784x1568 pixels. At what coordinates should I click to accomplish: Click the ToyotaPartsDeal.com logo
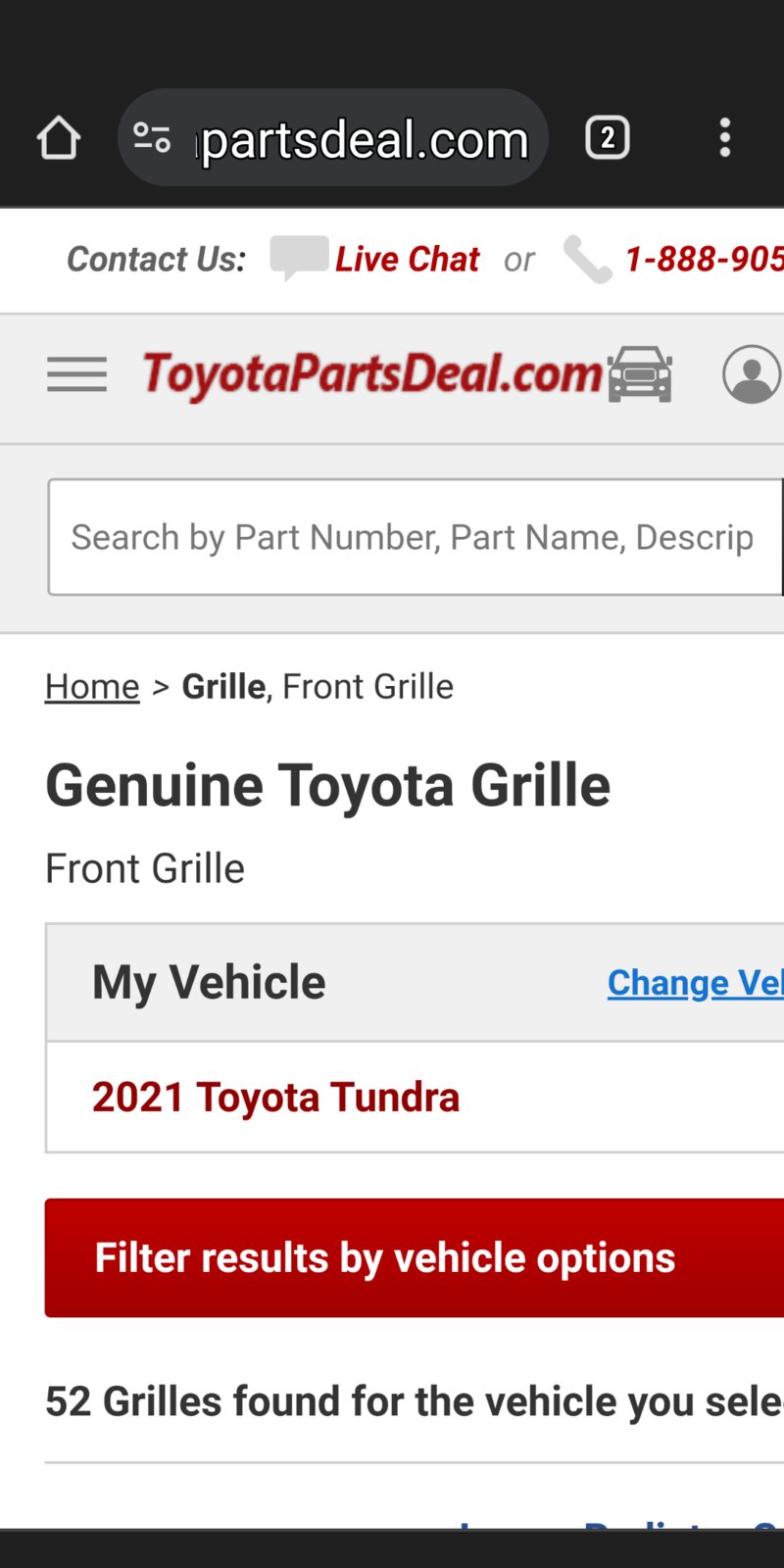pyautogui.click(x=372, y=375)
